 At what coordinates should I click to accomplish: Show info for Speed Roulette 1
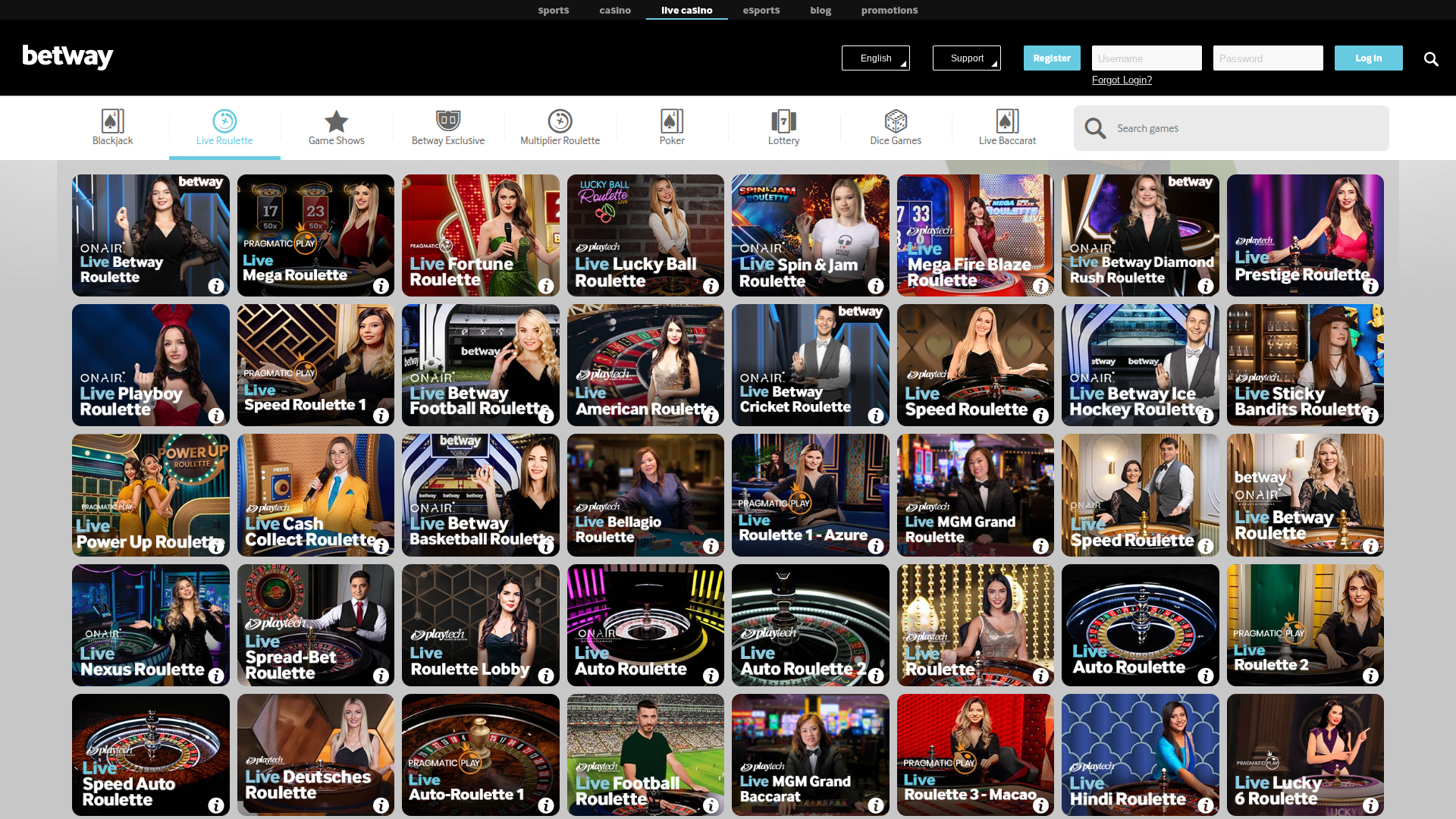point(381,416)
